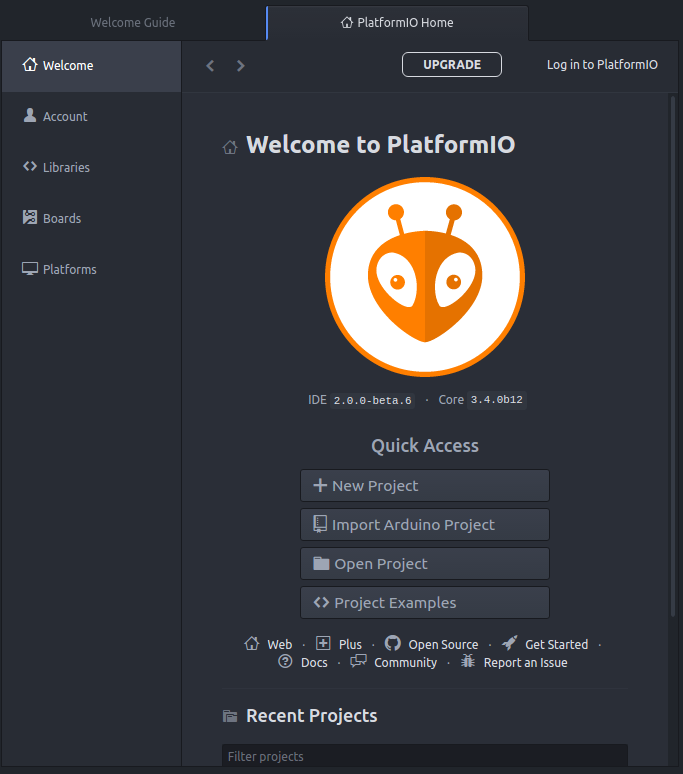Viewport: 683px width, 774px height.
Task: Click the home icon in PlatformIO Home tab
Action: 347,22
